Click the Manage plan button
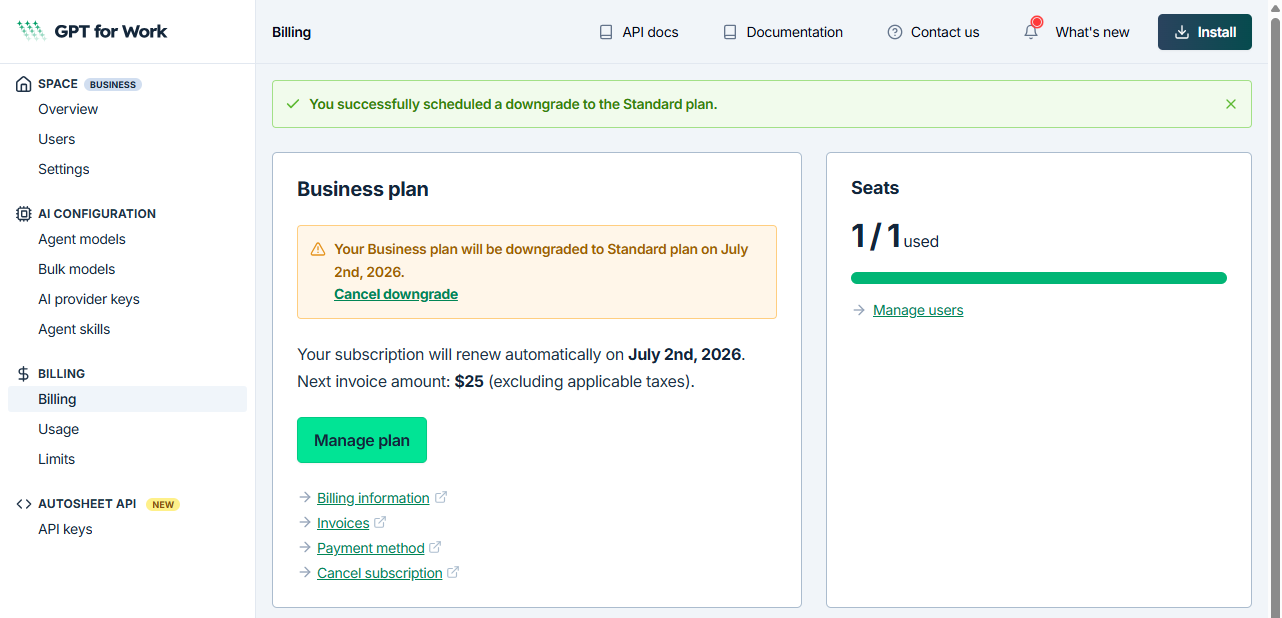Image resolution: width=1282 pixels, height=618 pixels. (362, 440)
